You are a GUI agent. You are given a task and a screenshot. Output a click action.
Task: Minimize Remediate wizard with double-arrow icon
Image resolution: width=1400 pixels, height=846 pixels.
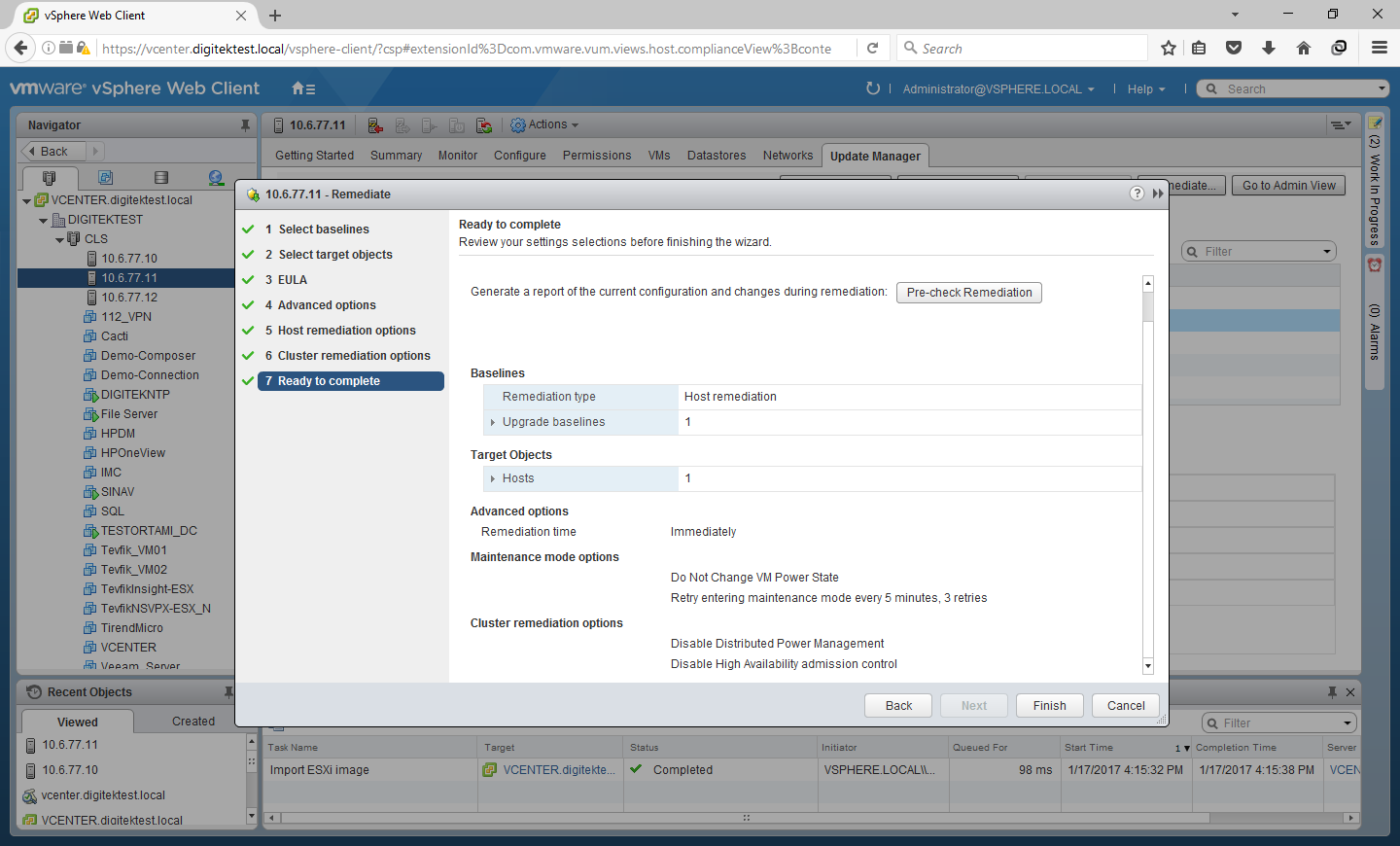pyautogui.click(x=1158, y=194)
